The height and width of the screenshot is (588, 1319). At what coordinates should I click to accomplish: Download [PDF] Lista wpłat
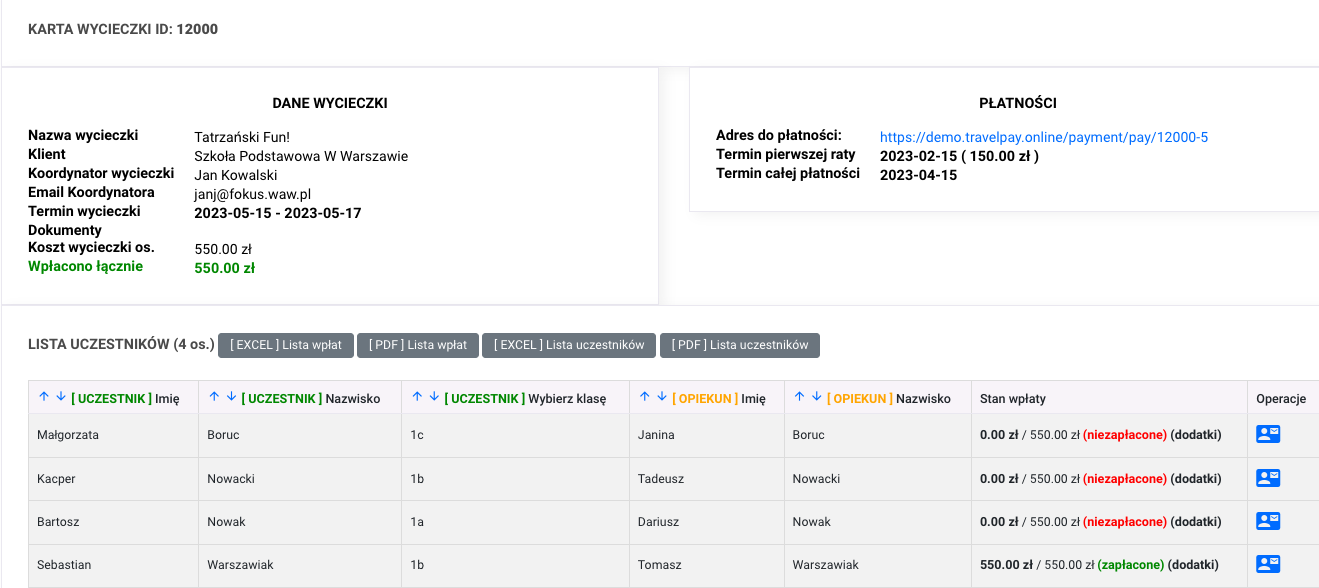click(418, 345)
